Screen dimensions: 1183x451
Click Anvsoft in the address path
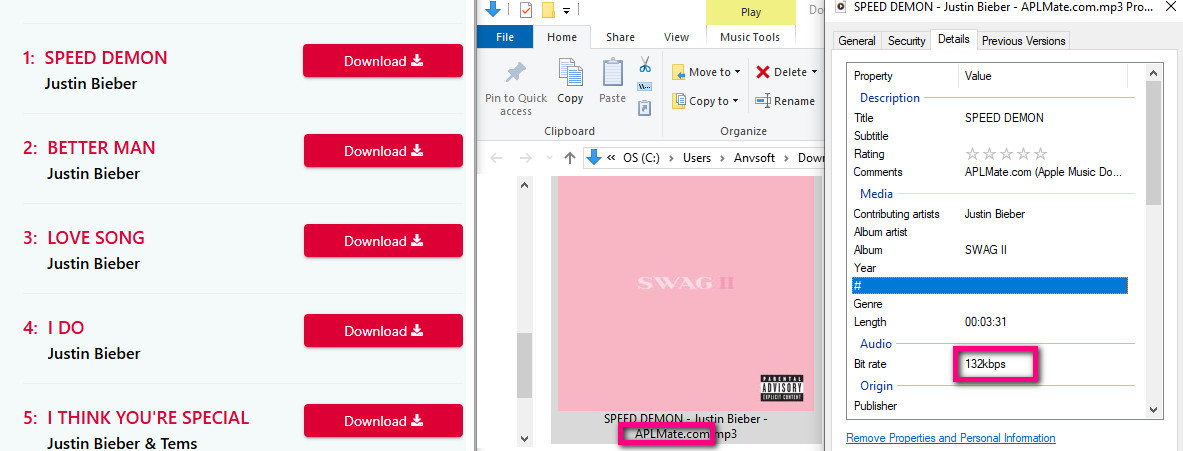[x=753, y=158]
